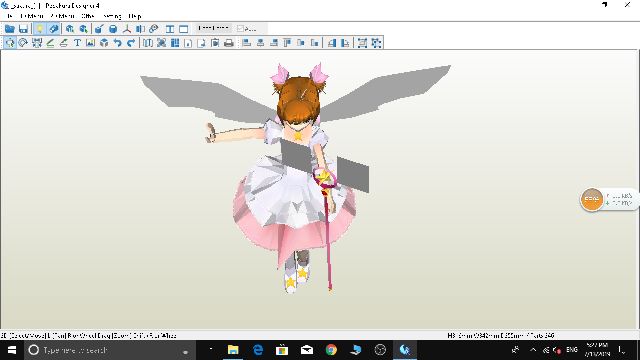Click the last icon in the second toolbar

coord(376,42)
